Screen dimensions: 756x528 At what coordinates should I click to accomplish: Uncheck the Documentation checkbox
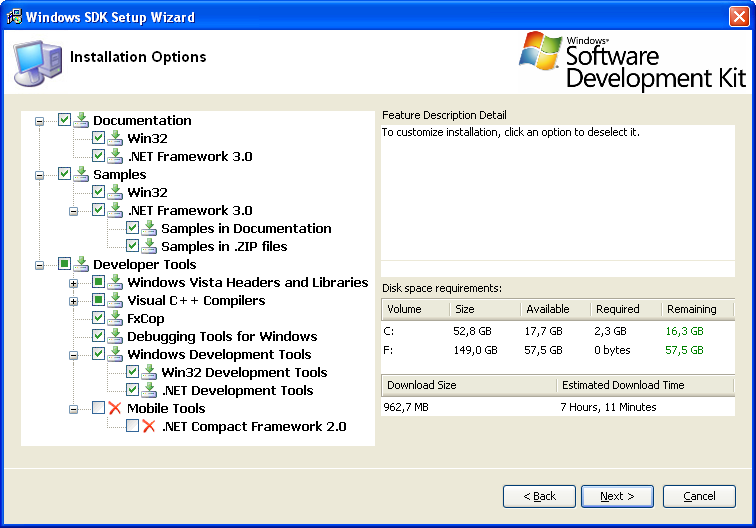(x=64, y=119)
